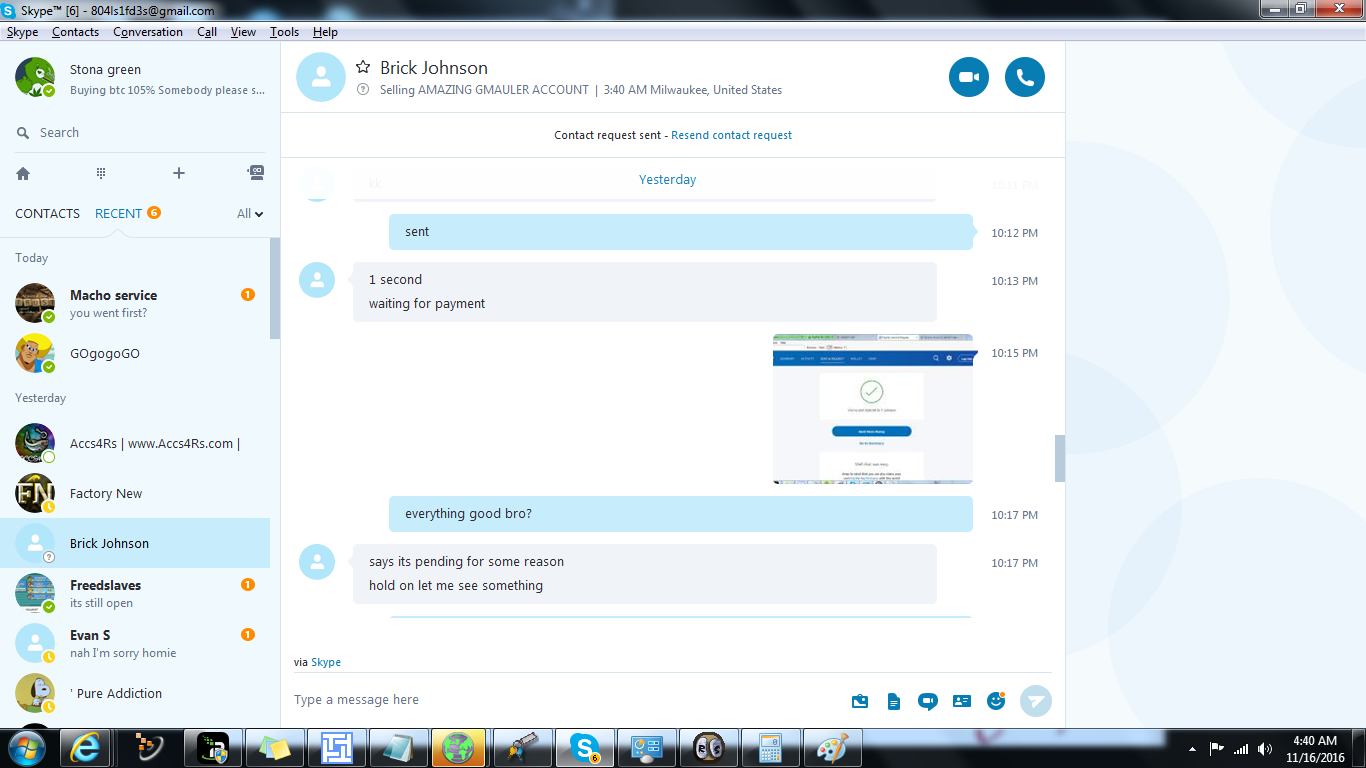The image size is (1366, 768).
Task: Click the network signal tray icon
Action: (1241, 748)
